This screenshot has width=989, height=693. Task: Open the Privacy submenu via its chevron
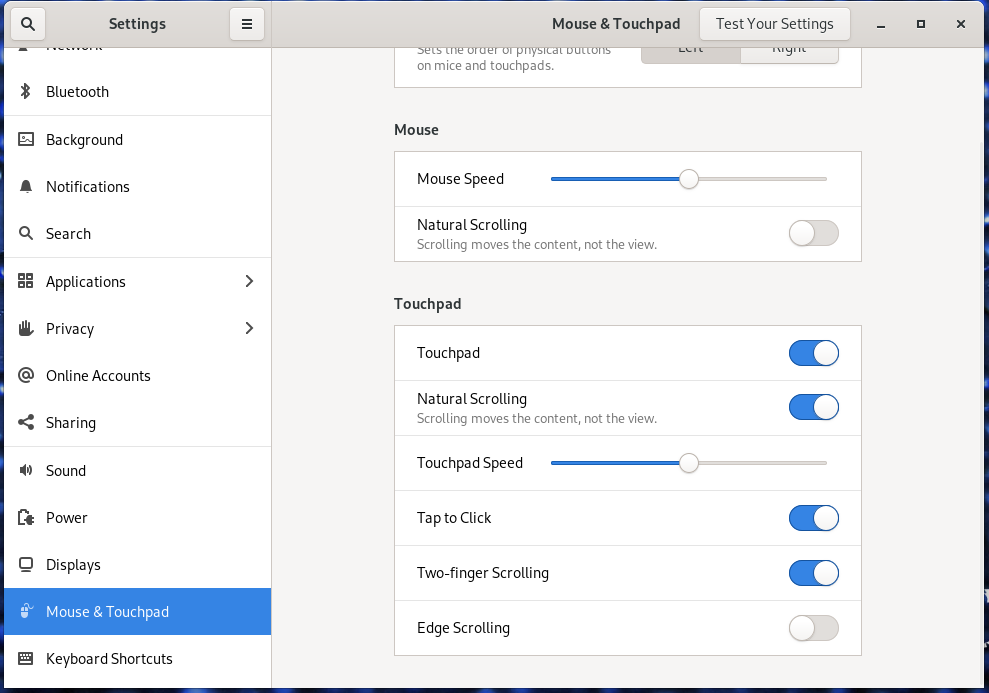249,328
